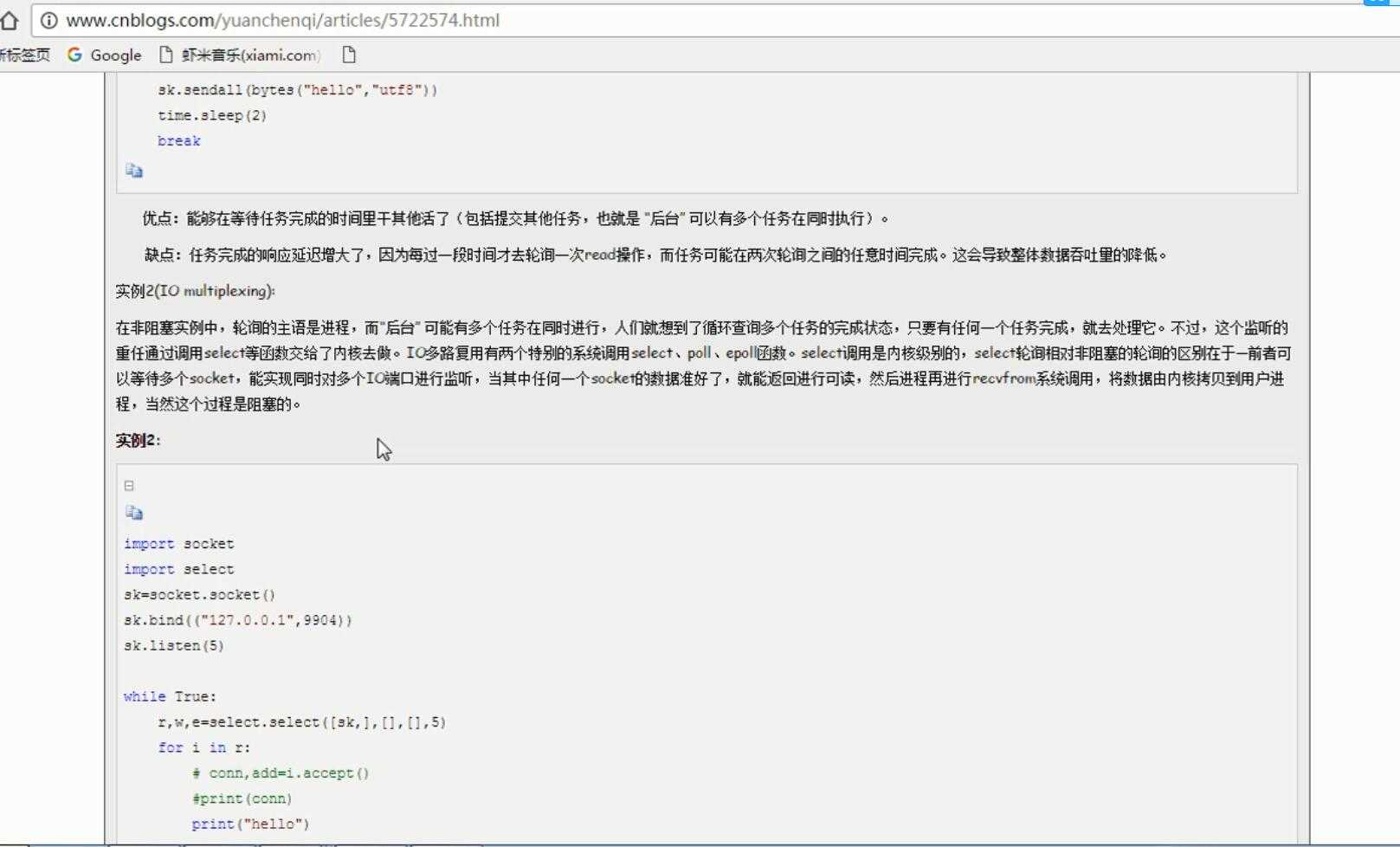Click the 'import select' code line

(x=178, y=569)
